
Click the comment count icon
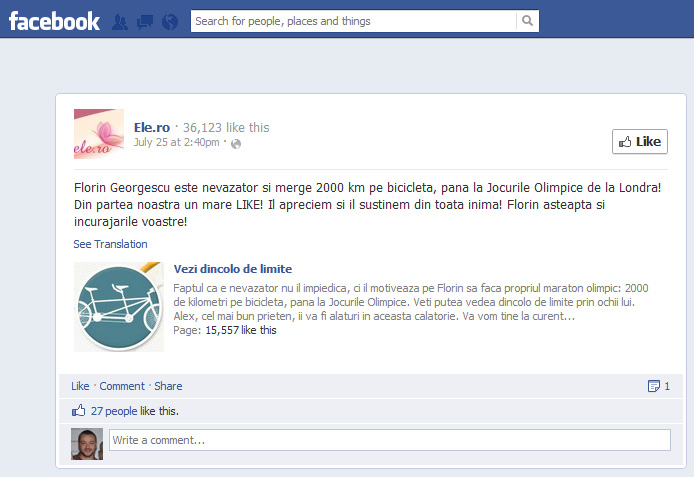[654, 386]
